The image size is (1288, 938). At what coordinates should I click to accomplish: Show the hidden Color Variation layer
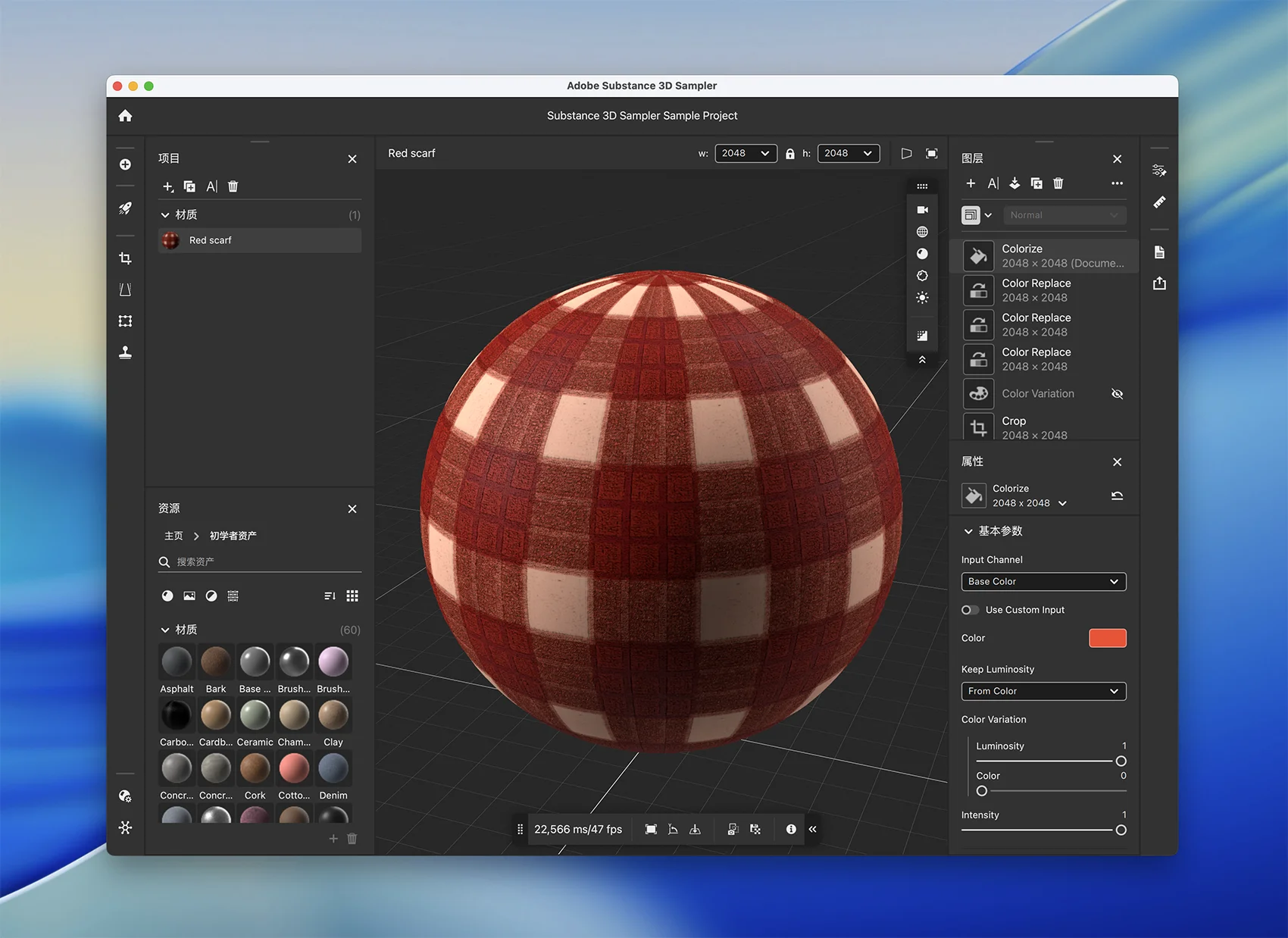pos(1117,394)
